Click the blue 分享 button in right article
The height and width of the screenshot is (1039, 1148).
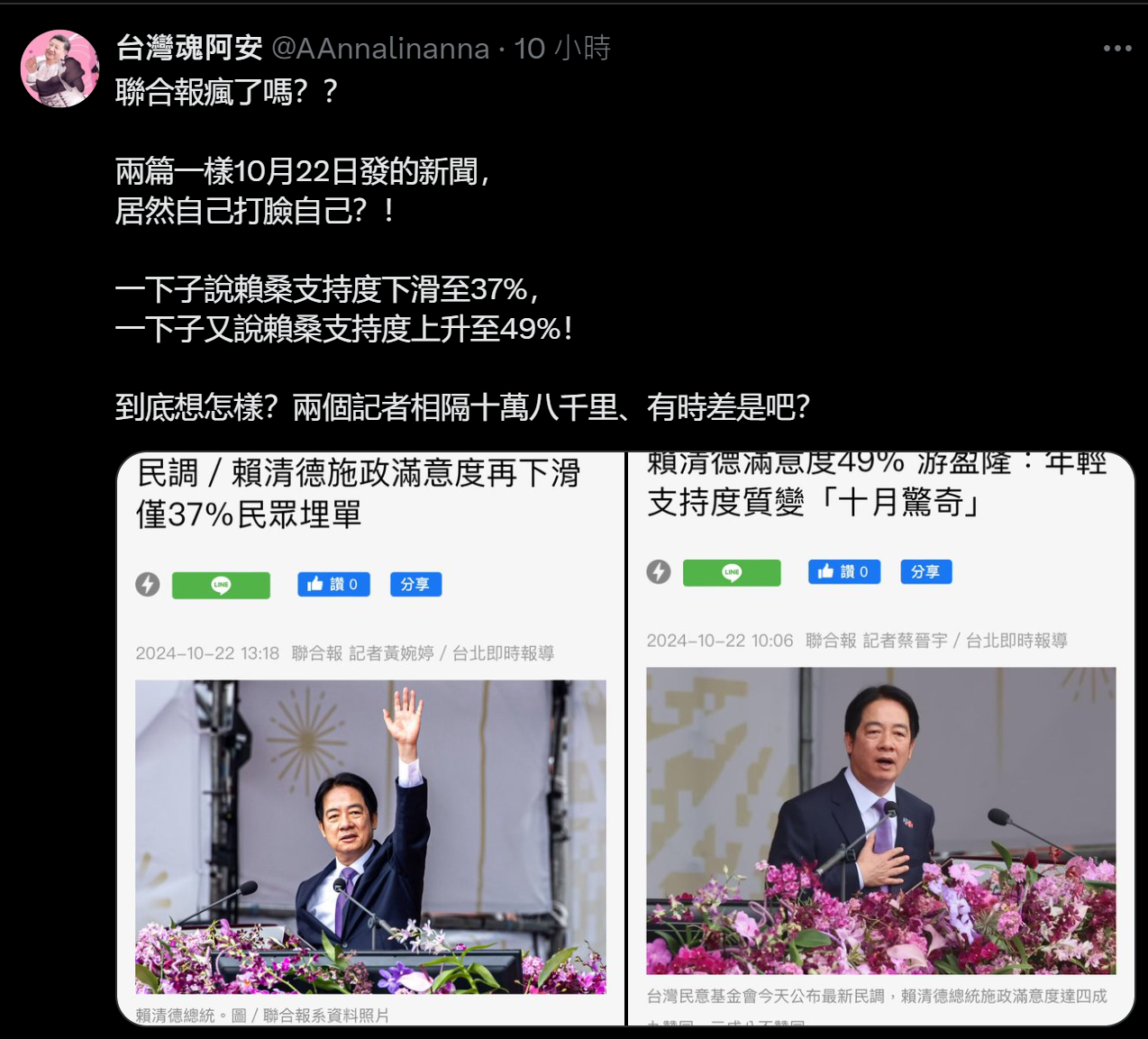pos(926,571)
